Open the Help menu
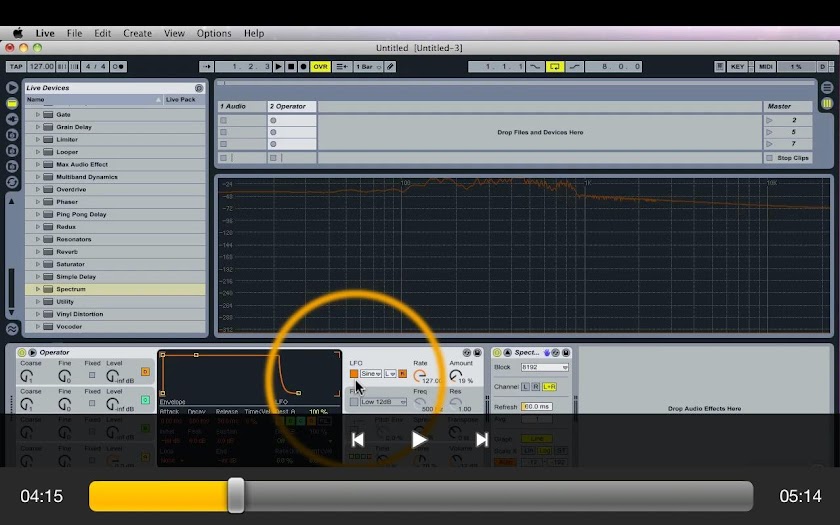Viewport: 840px width, 525px height. (x=254, y=33)
